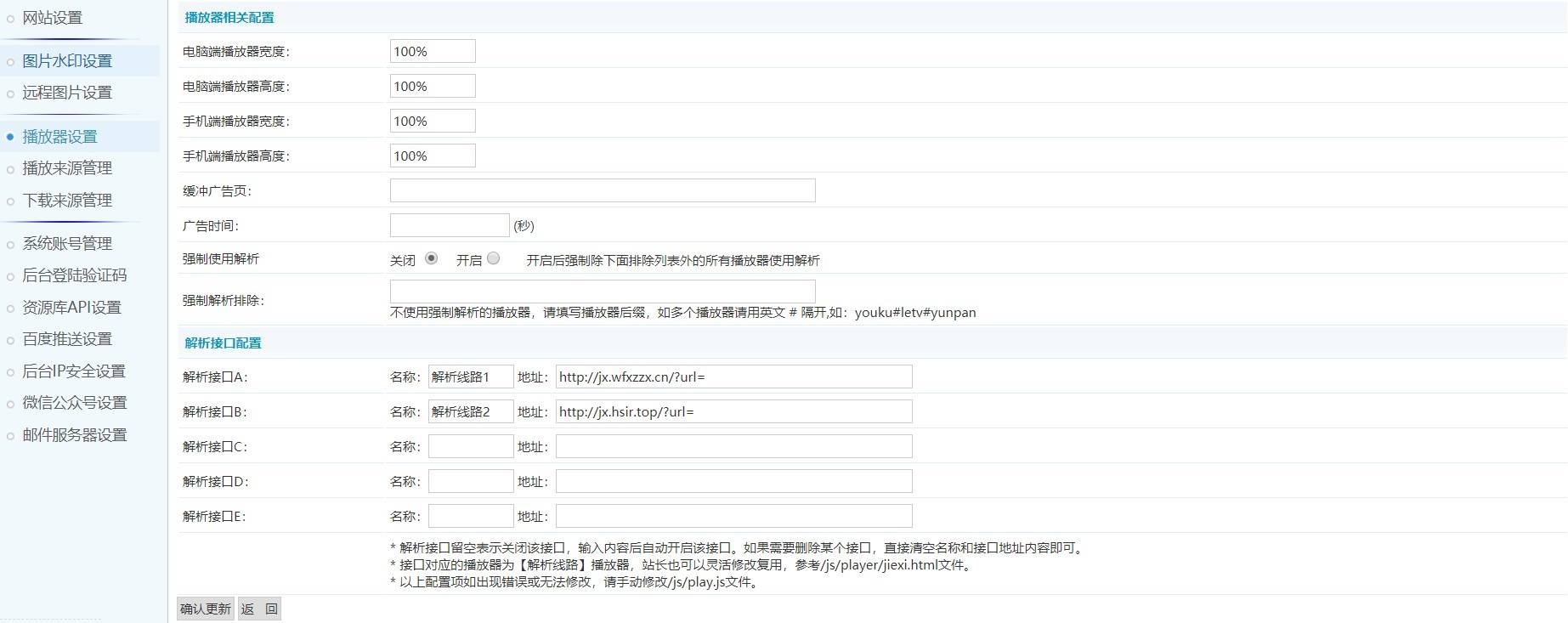Screen dimensions: 1568x623
Task: Click the 开启后强制除下面排除列表外 description
Action: click(x=673, y=260)
